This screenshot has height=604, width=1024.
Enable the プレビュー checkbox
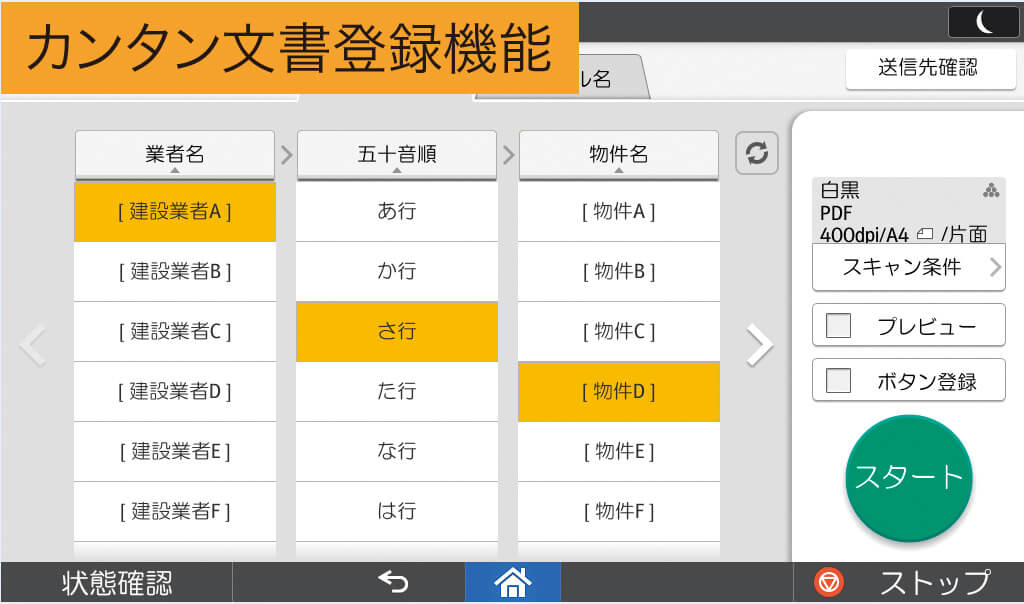point(839,326)
